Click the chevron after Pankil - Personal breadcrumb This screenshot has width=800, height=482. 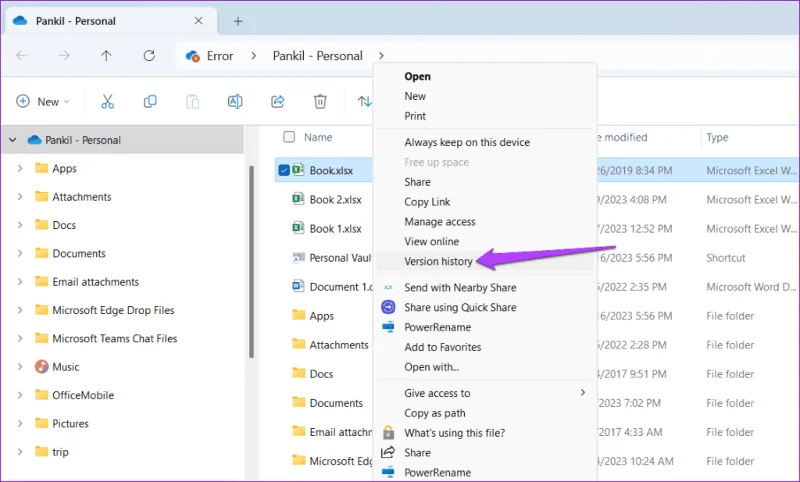pyautogui.click(x=381, y=56)
